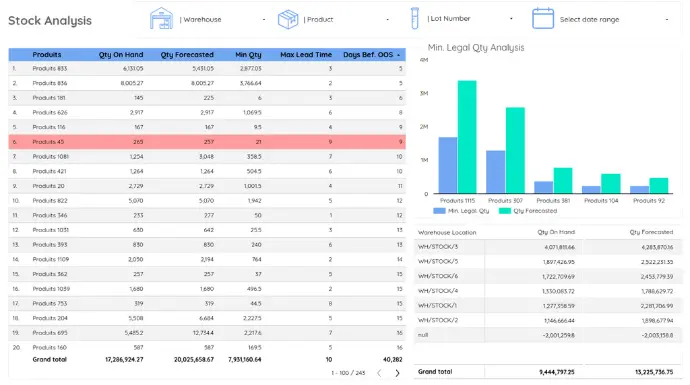Toggle Min. Legal Qty legend swatch

tap(439, 211)
